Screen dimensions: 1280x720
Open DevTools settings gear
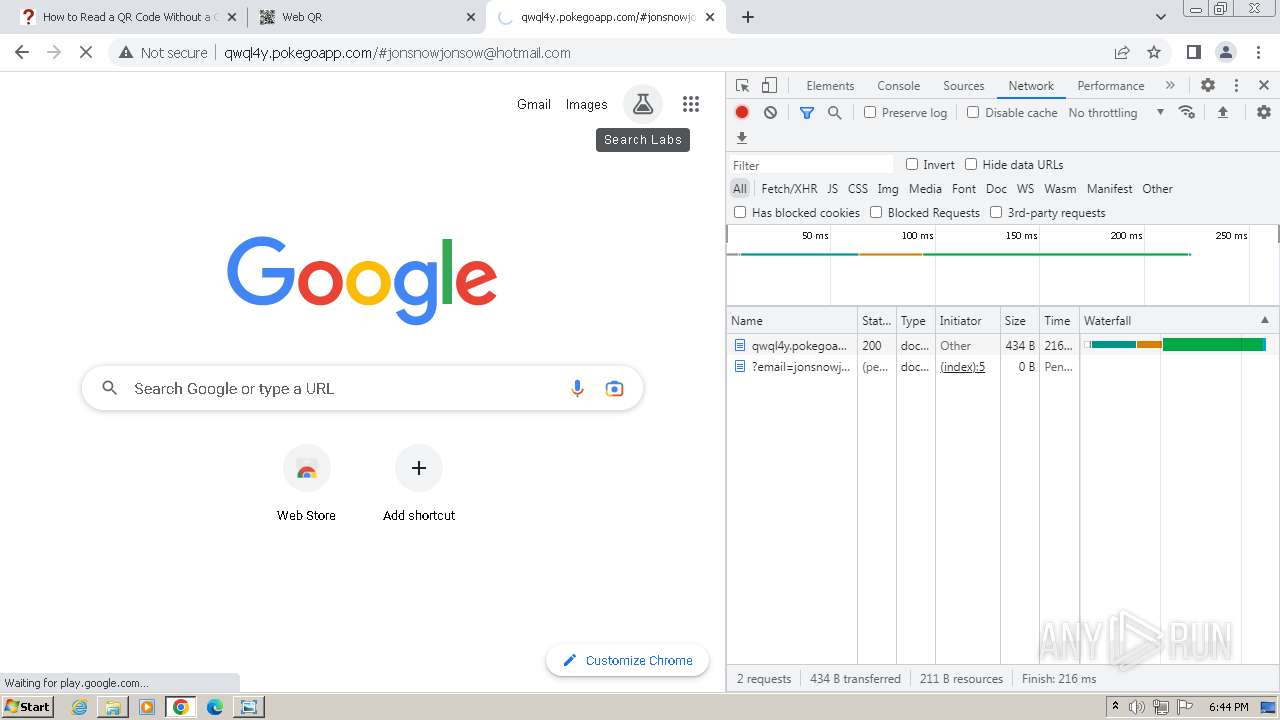pyautogui.click(x=1208, y=86)
